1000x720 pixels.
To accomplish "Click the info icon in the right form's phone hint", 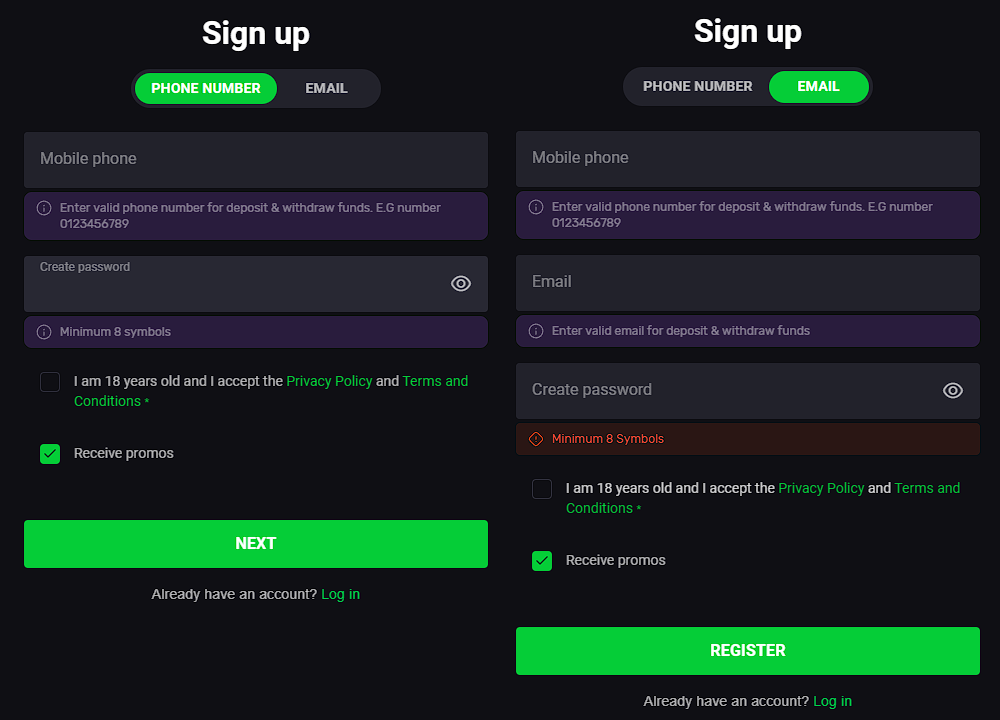I will (535, 207).
